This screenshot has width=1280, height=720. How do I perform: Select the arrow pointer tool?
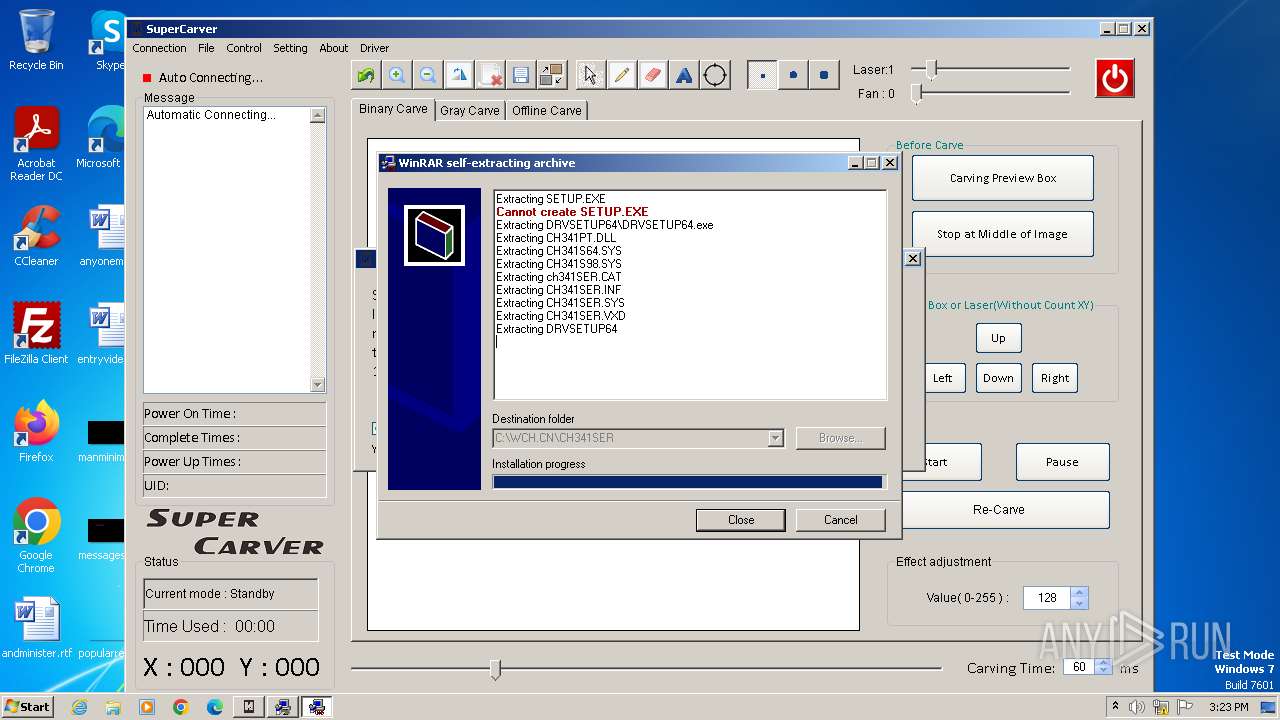click(x=590, y=75)
